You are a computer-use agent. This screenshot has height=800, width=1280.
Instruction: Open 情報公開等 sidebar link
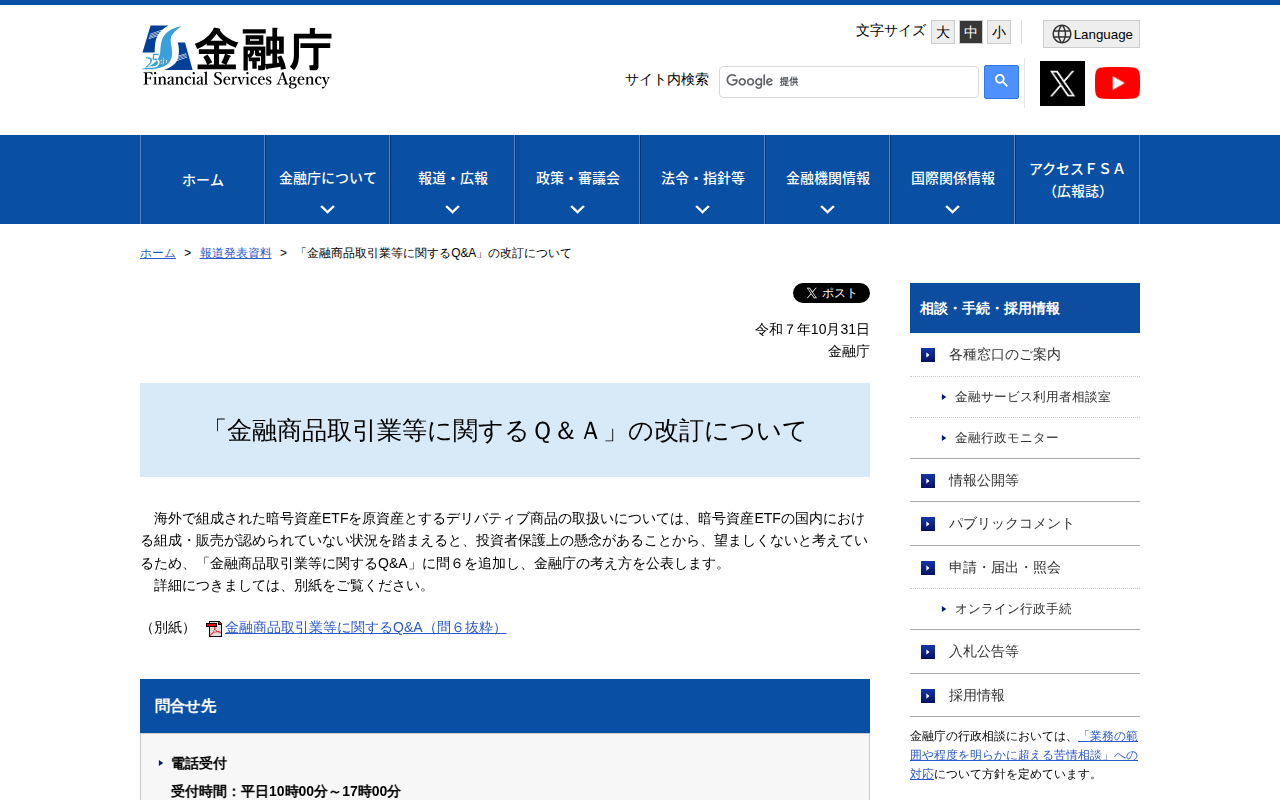(984, 481)
